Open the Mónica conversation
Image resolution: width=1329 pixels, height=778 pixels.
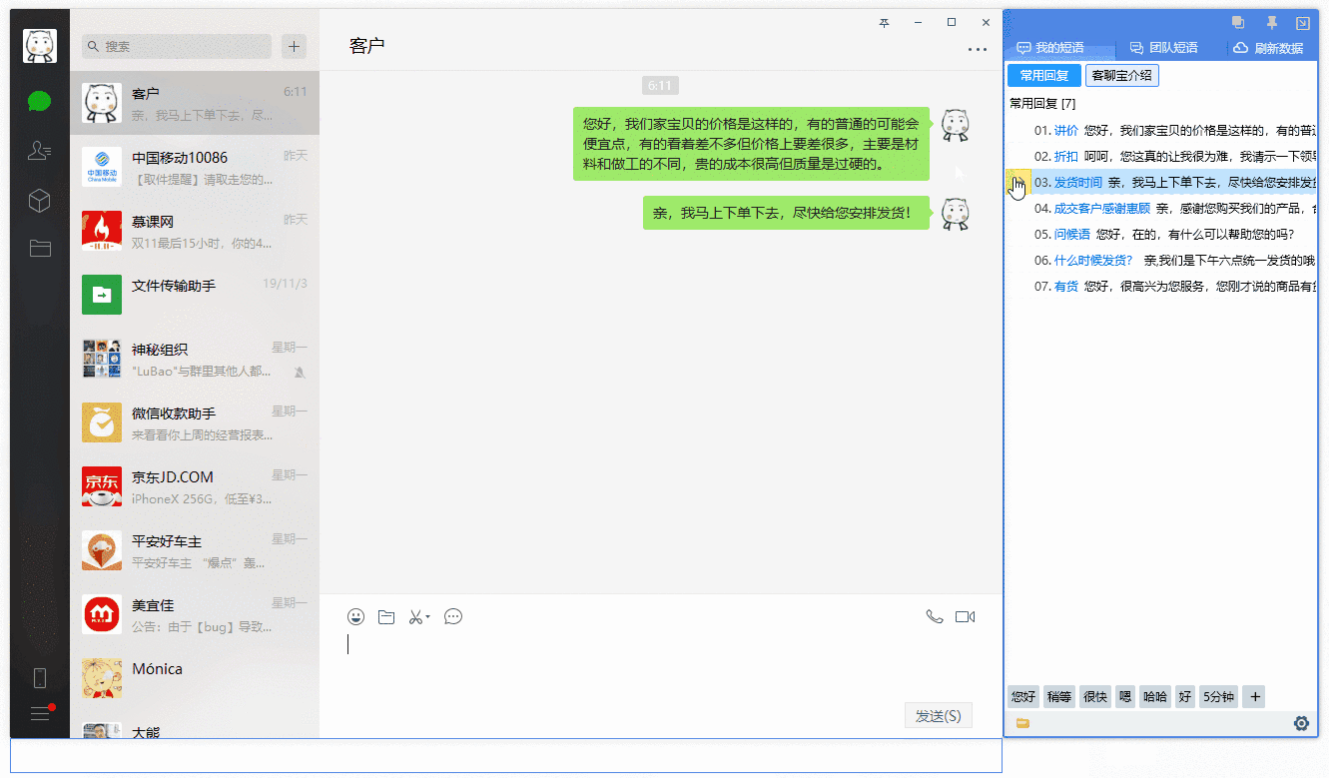[195, 679]
